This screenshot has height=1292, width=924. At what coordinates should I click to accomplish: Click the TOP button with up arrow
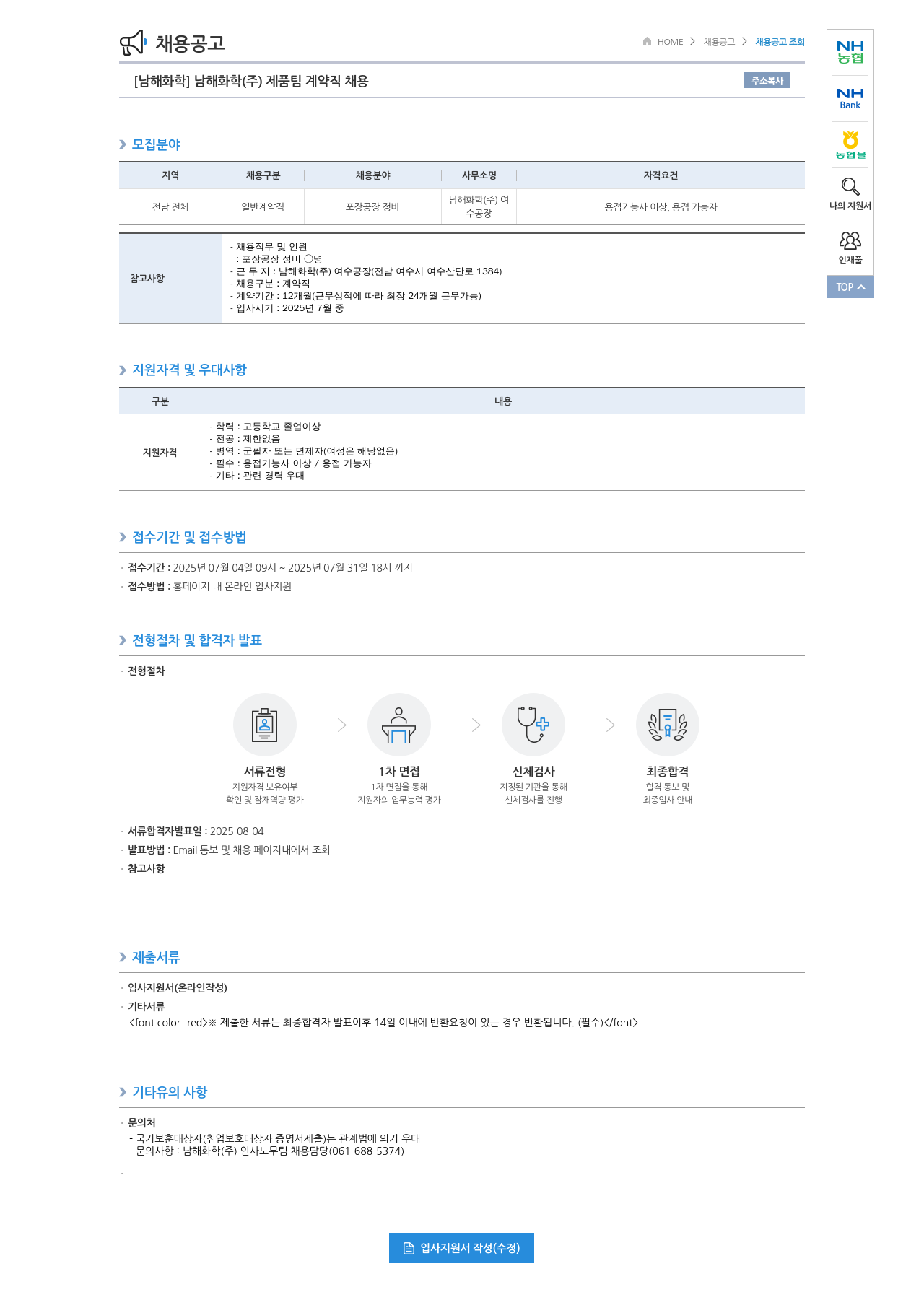pyautogui.click(x=850, y=287)
